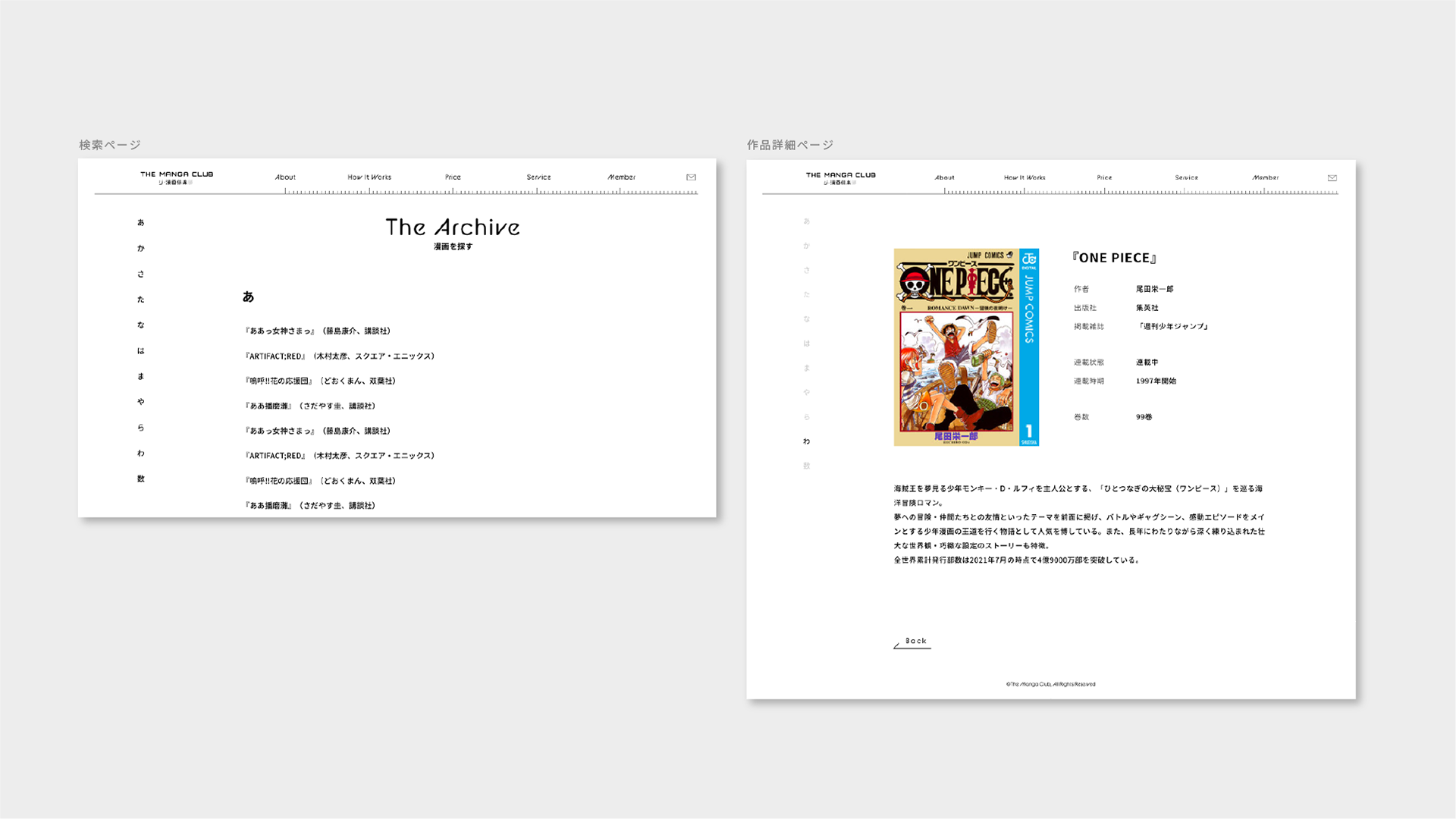The height and width of the screenshot is (819, 1456).
Task: Click the 作者 field label
Action: [1081, 289]
